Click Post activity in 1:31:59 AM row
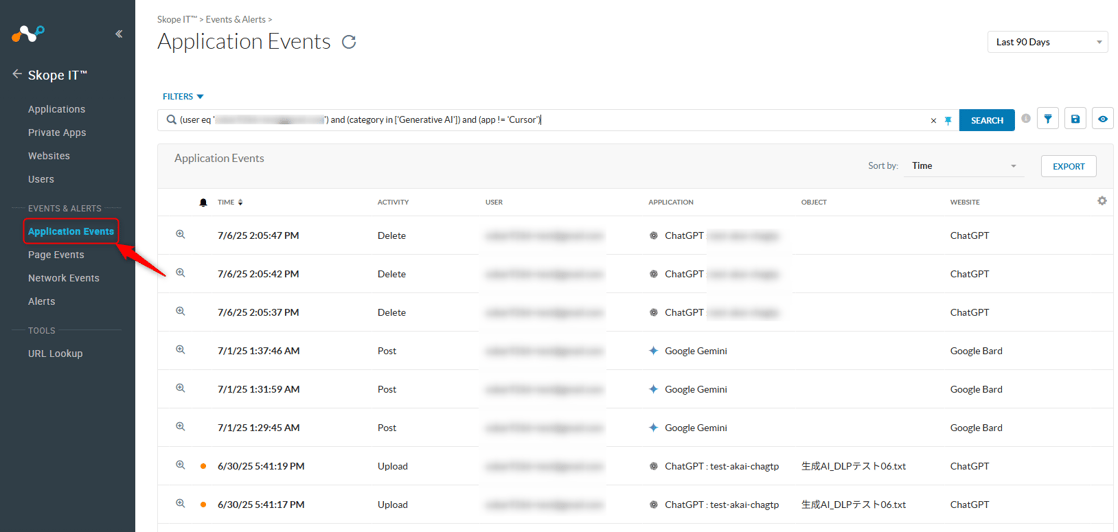The width and height of the screenshot is (1118, 532). 386,389
